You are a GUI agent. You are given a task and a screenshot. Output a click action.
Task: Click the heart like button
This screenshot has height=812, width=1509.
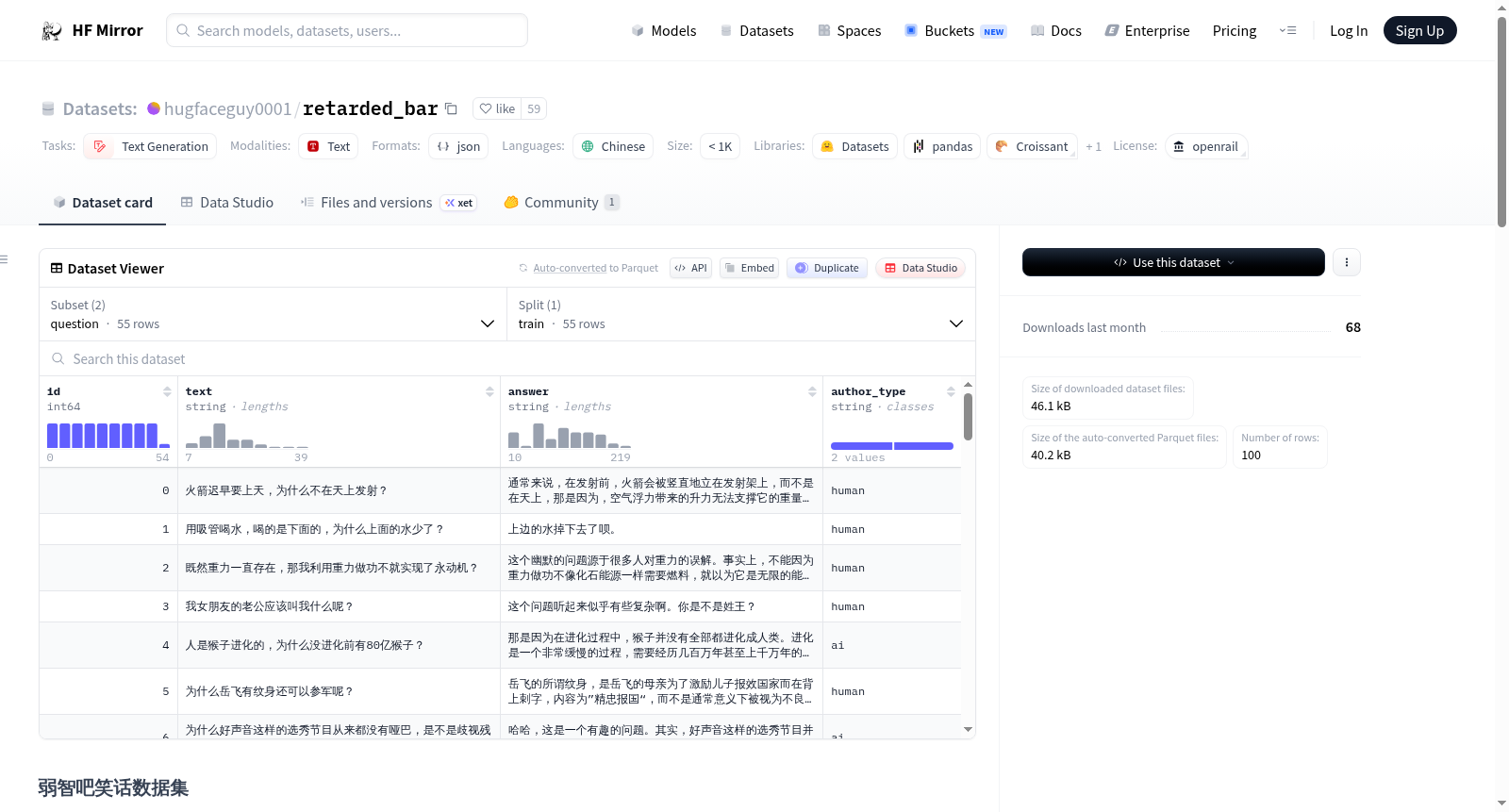pyautogui.click(x=497, y=108)
